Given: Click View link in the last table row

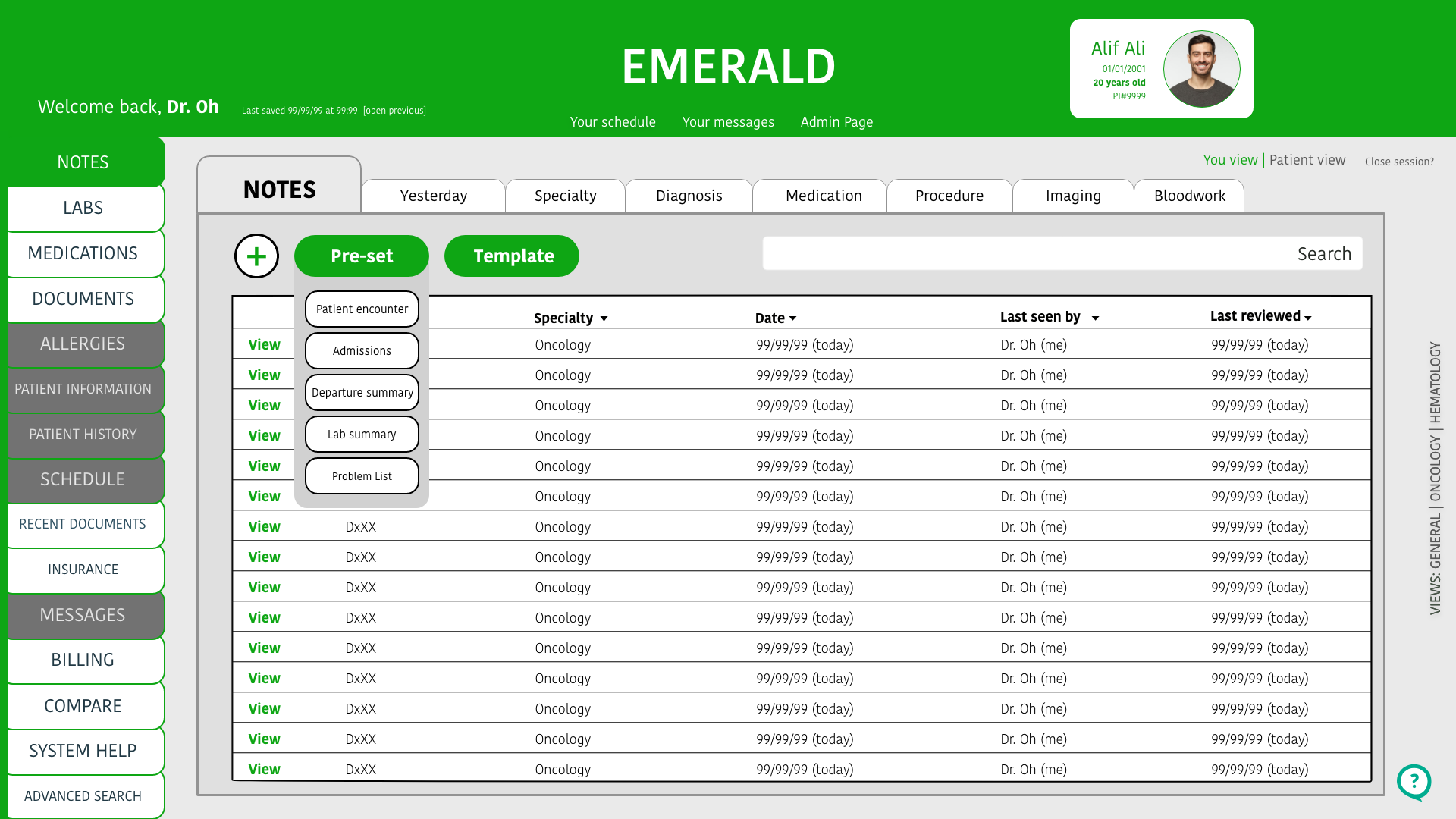Looking at the screenshot, I should (264, 770).
